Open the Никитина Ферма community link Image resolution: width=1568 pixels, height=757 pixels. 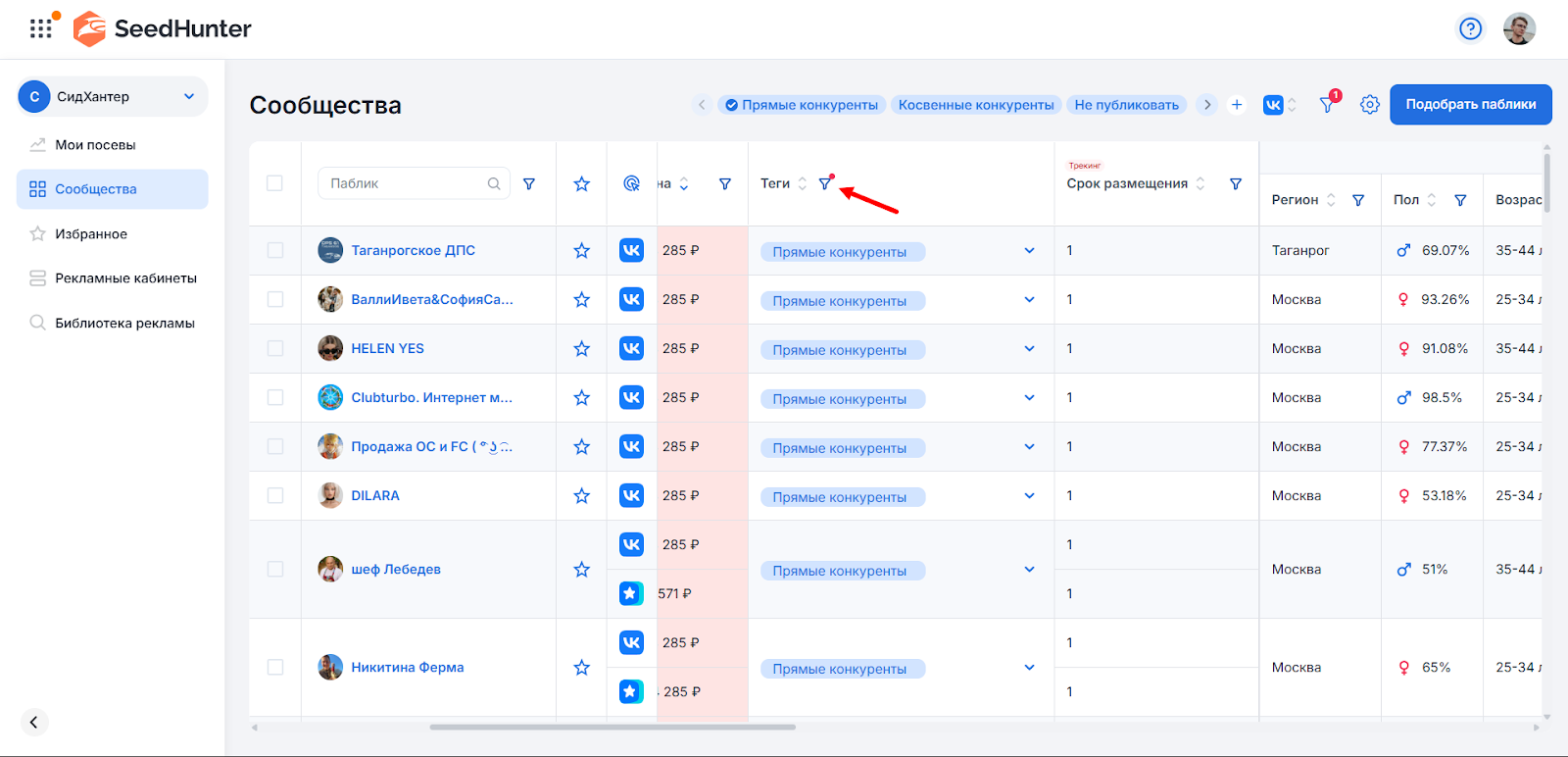[x=408, y=668]
